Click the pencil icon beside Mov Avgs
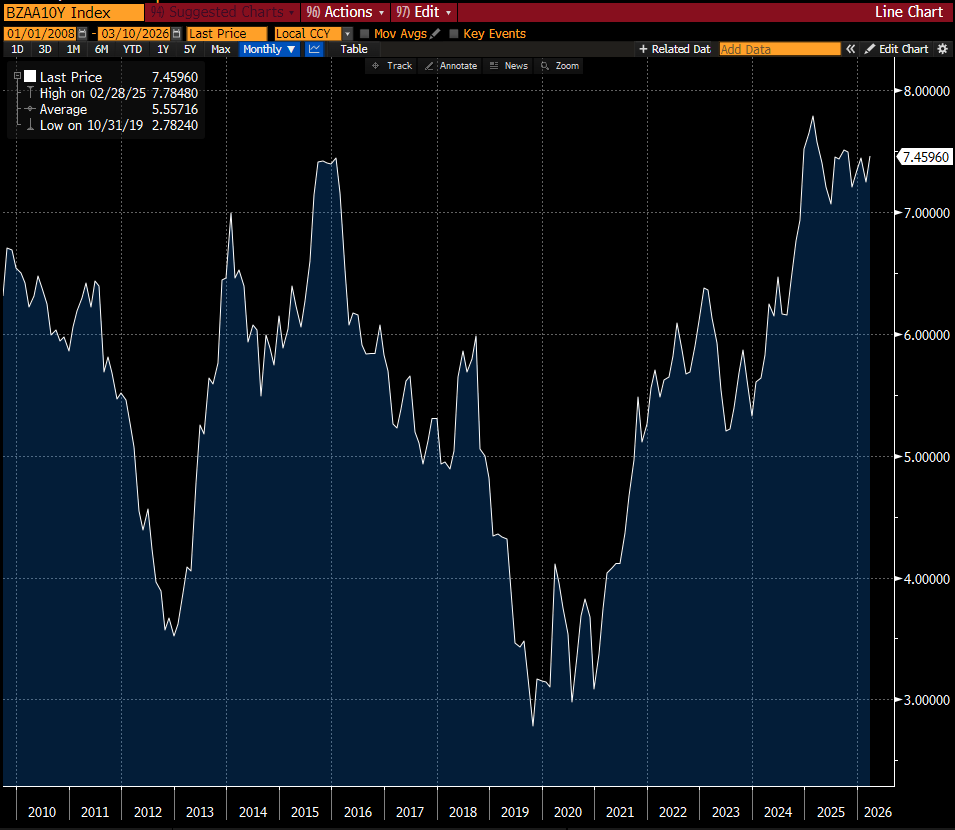The image size is (955, 830). pyautogui.click(x=435, y=33)
